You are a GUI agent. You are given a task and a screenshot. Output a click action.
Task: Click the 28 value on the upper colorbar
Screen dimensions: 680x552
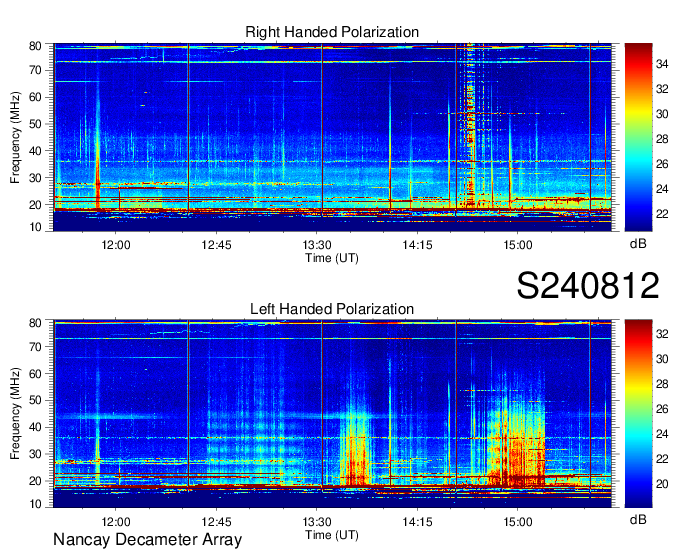[x=662, y=139]
